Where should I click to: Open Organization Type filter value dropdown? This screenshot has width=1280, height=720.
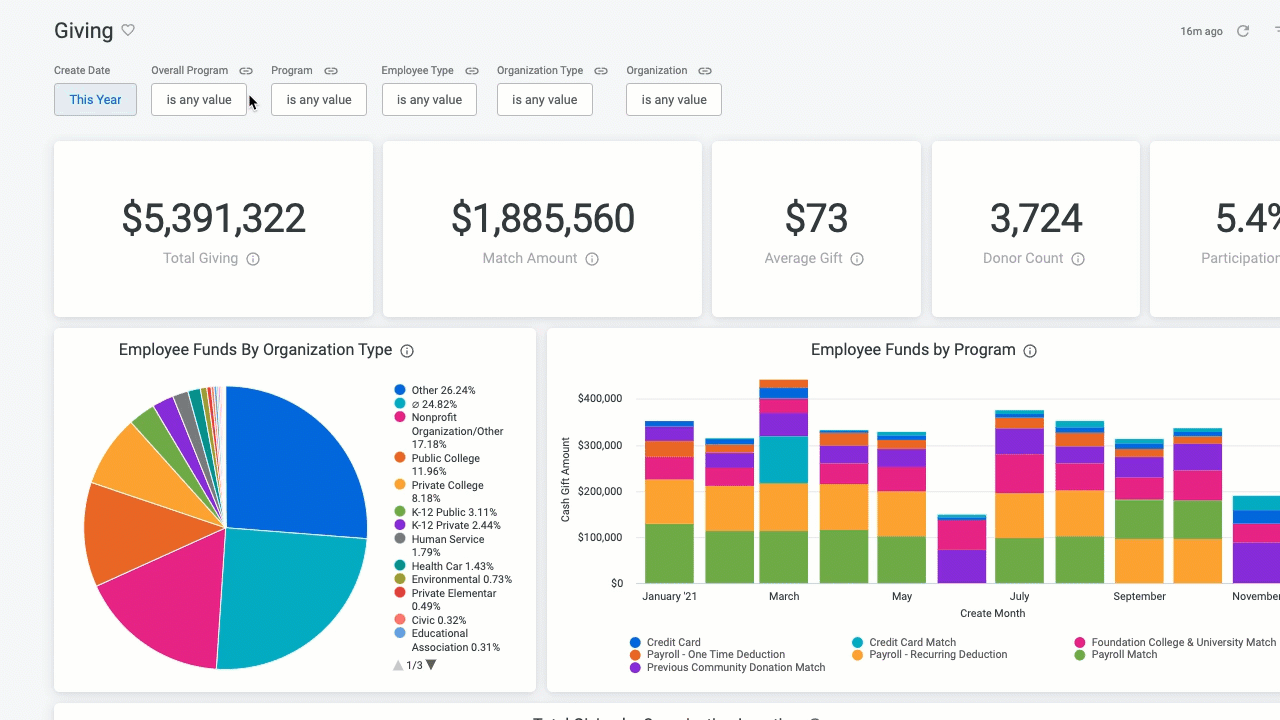pos(545,99)
